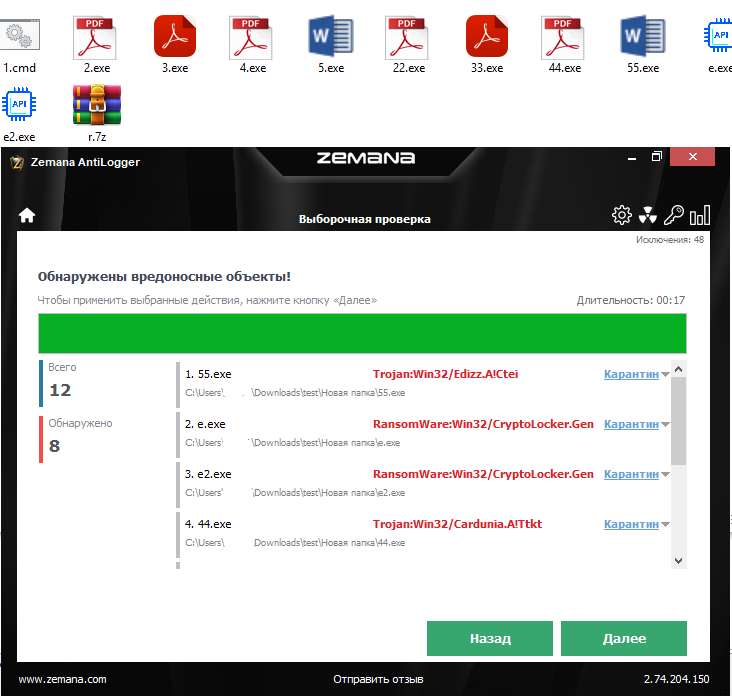This screenshot has width=732, height=696.
Task: Select the result row 3. e2.exe
Action: tap(423, 484)
